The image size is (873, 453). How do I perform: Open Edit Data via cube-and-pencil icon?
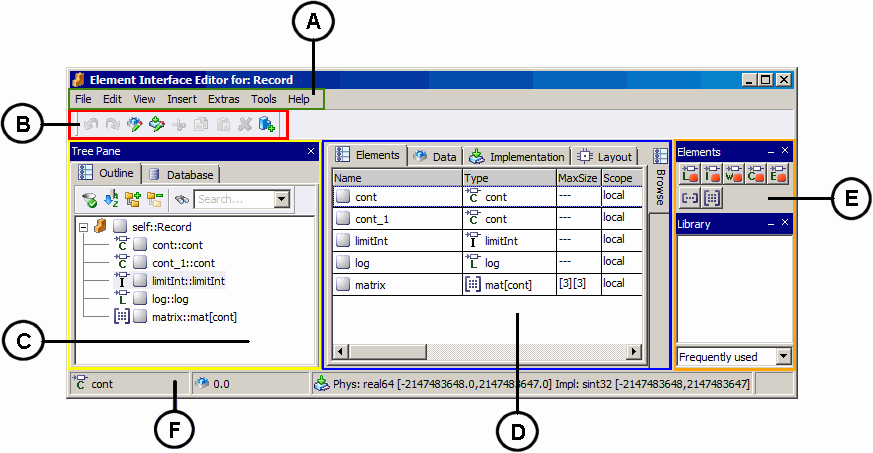click(x=135, y=124)
